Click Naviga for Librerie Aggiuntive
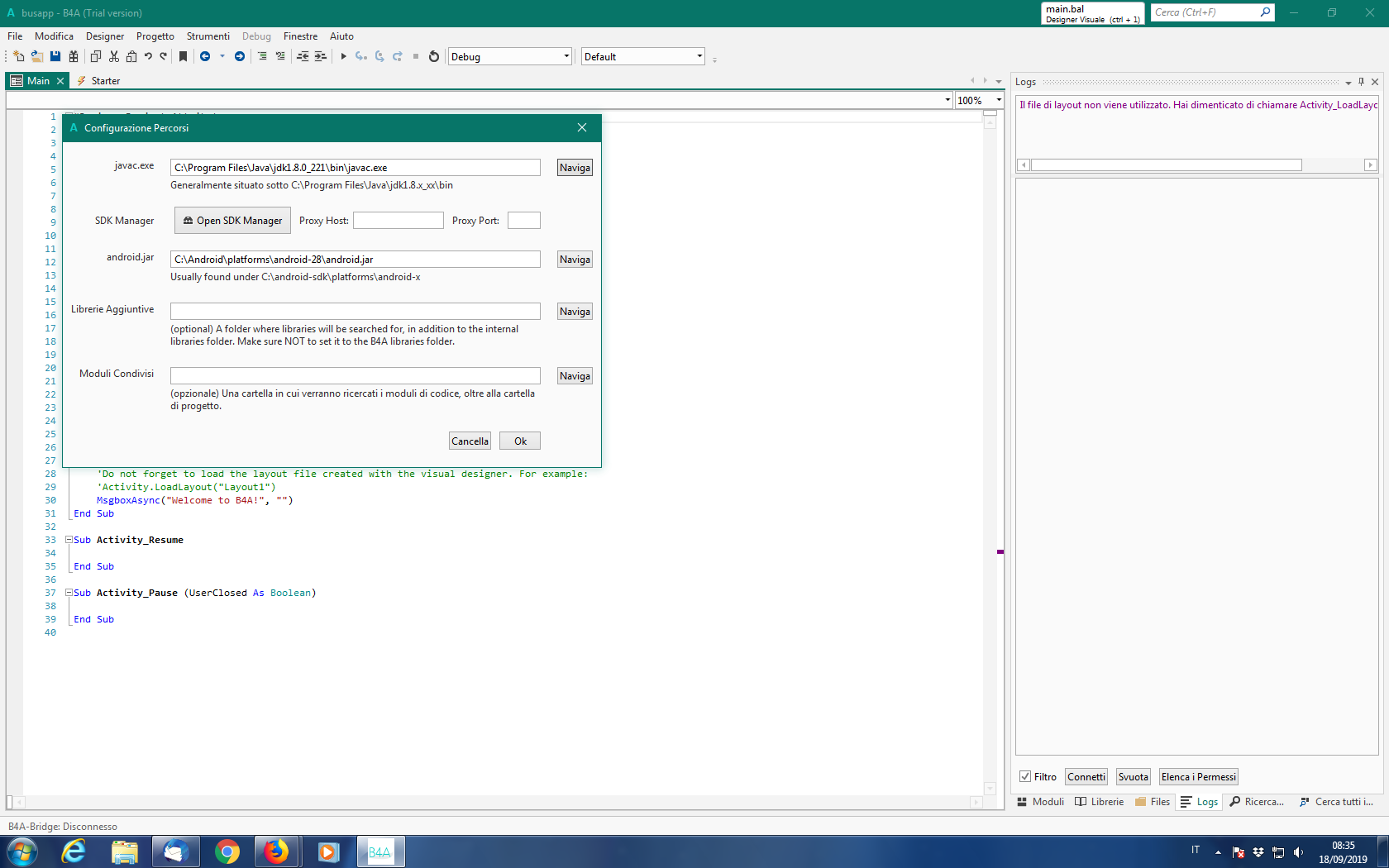The height and width of the screenshot is (868, 1389). (x=575, y=312)
